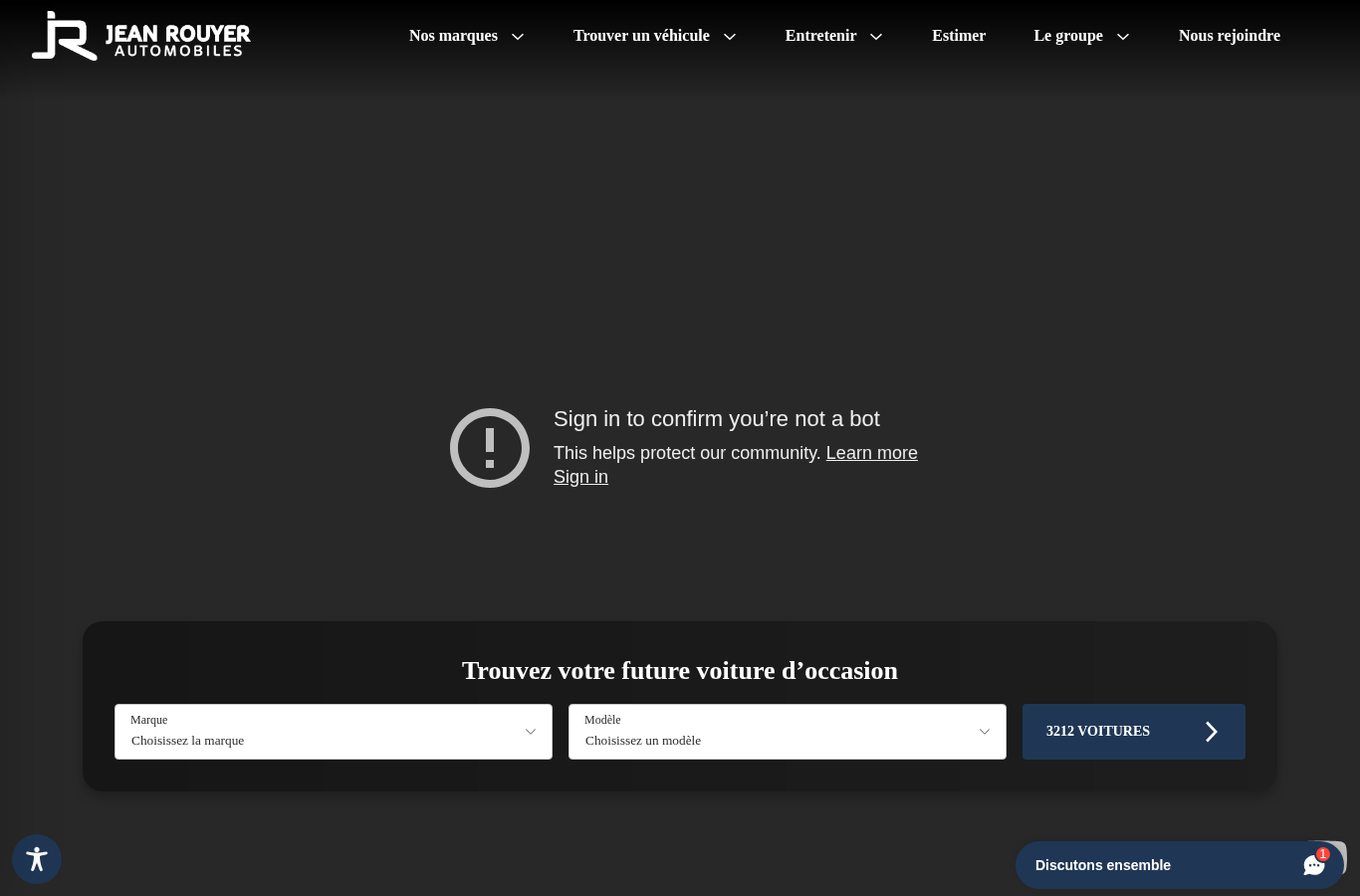Click the heading Trouvez votre future voiture d'occasion

(x=680, y=671)
